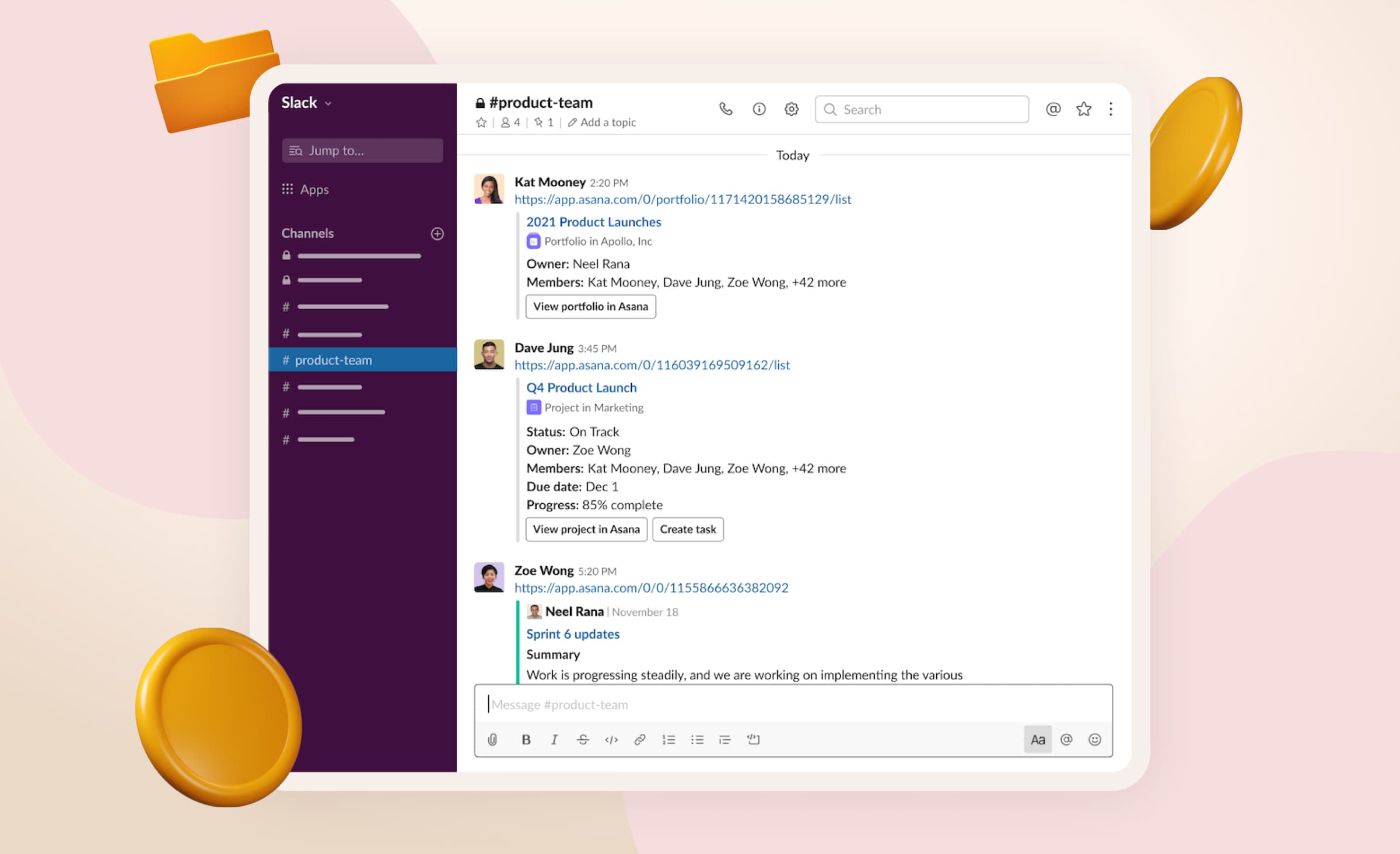Click Zoe Wong's avatar
Image resolution: width=1400 pixels, height=854 pixels.
click(489, 577)
